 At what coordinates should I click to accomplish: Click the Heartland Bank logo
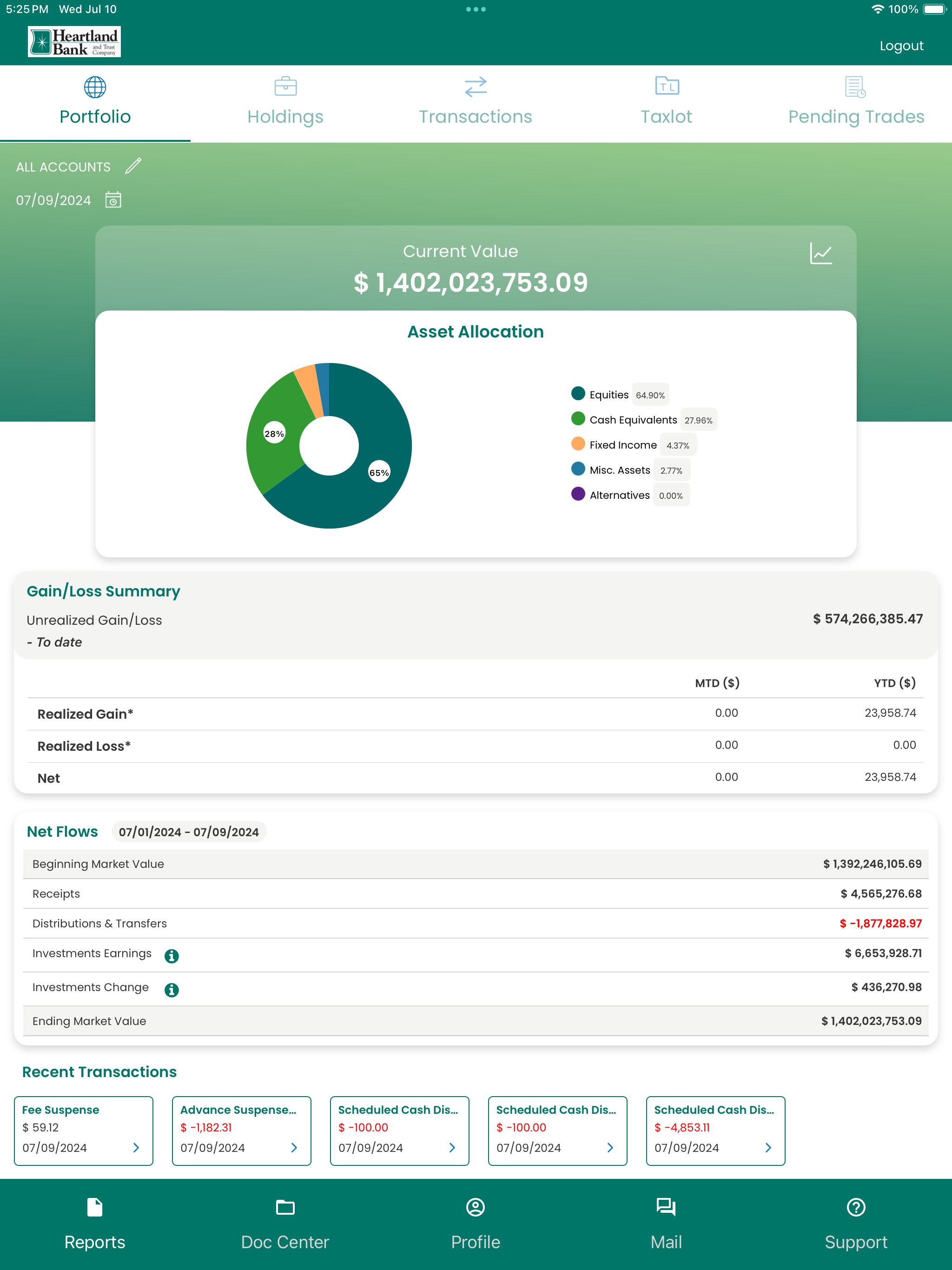(75, 41)
